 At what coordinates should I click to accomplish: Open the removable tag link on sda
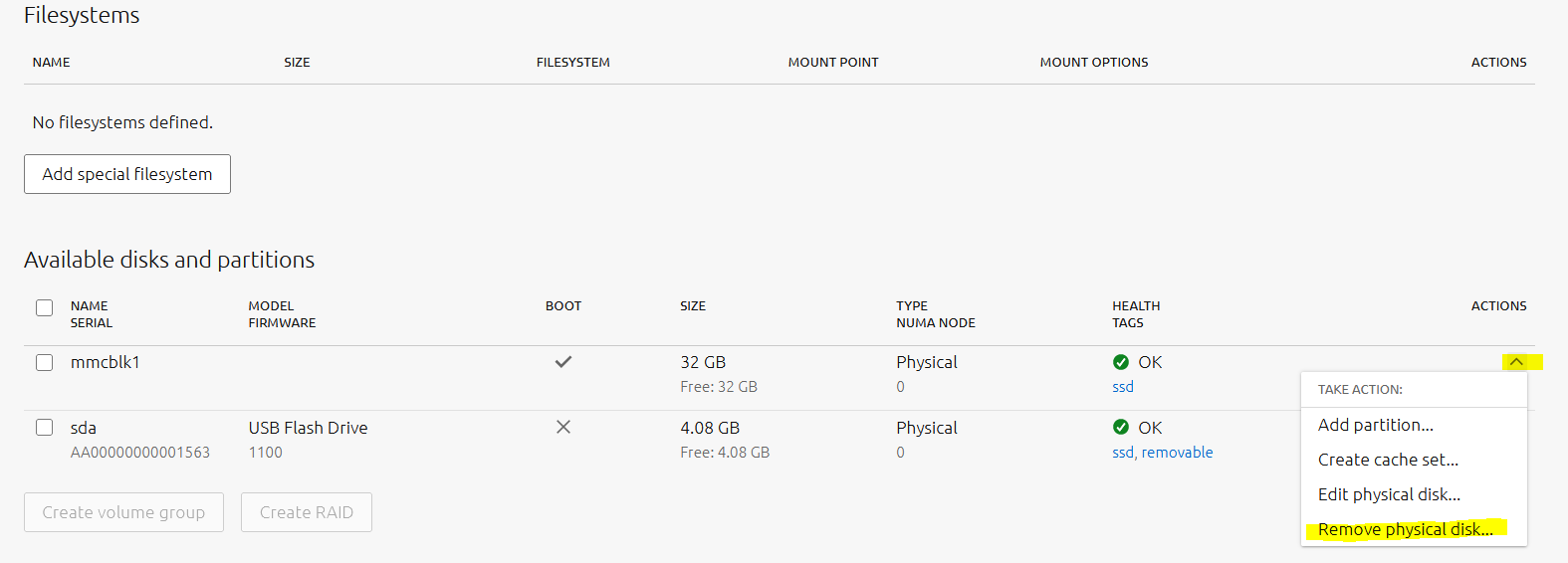pyautogui.click(x=1177, y=452)
